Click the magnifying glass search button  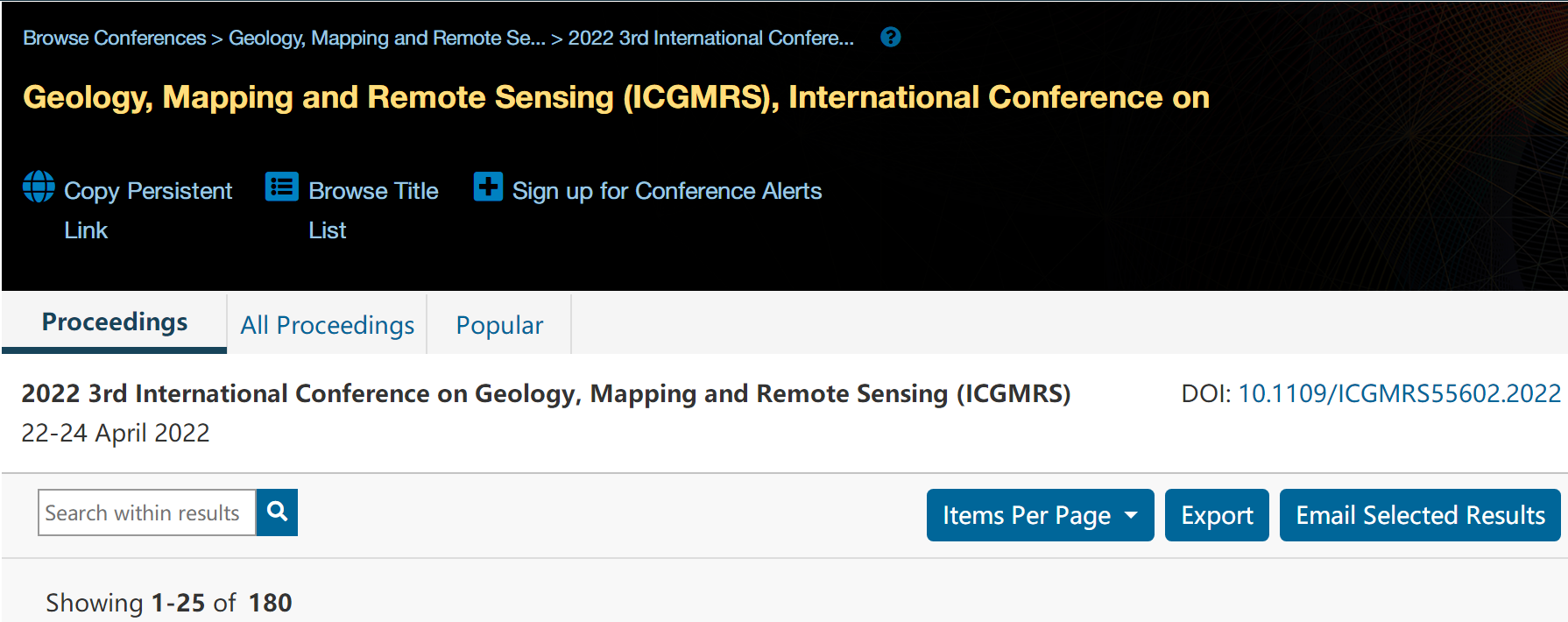pos(277,512)
